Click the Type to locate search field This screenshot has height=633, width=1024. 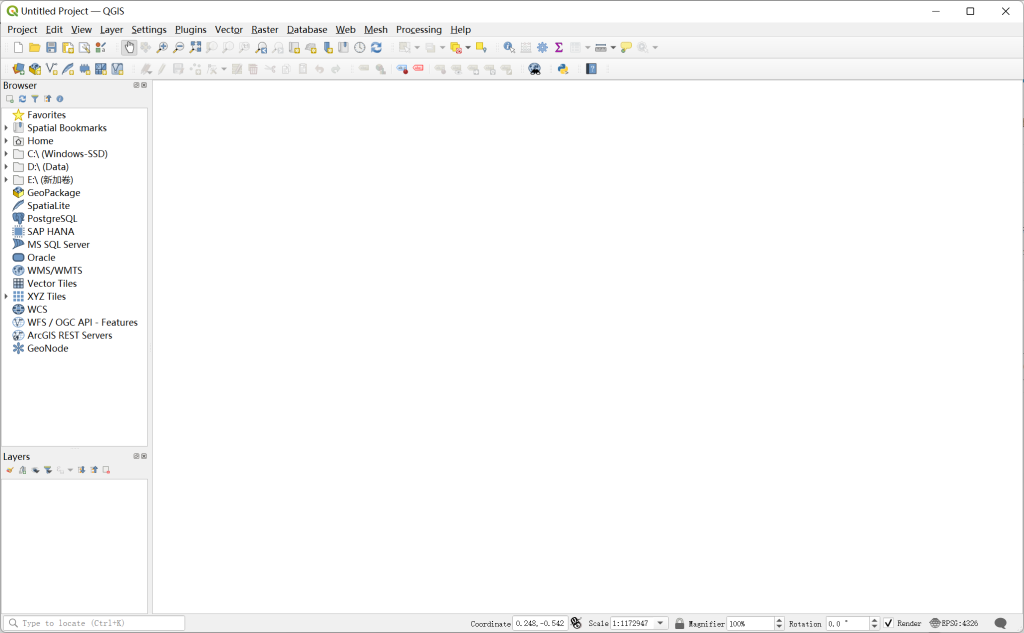pyautogui.click(x=94, y=623)
